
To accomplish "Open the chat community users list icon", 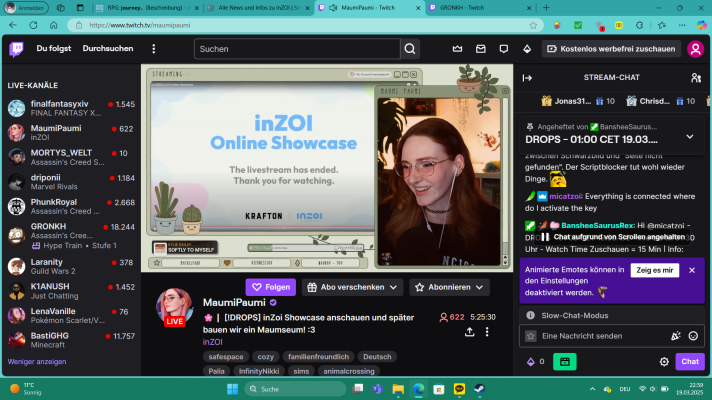I will pyautogui.click(x=696, y=78).
